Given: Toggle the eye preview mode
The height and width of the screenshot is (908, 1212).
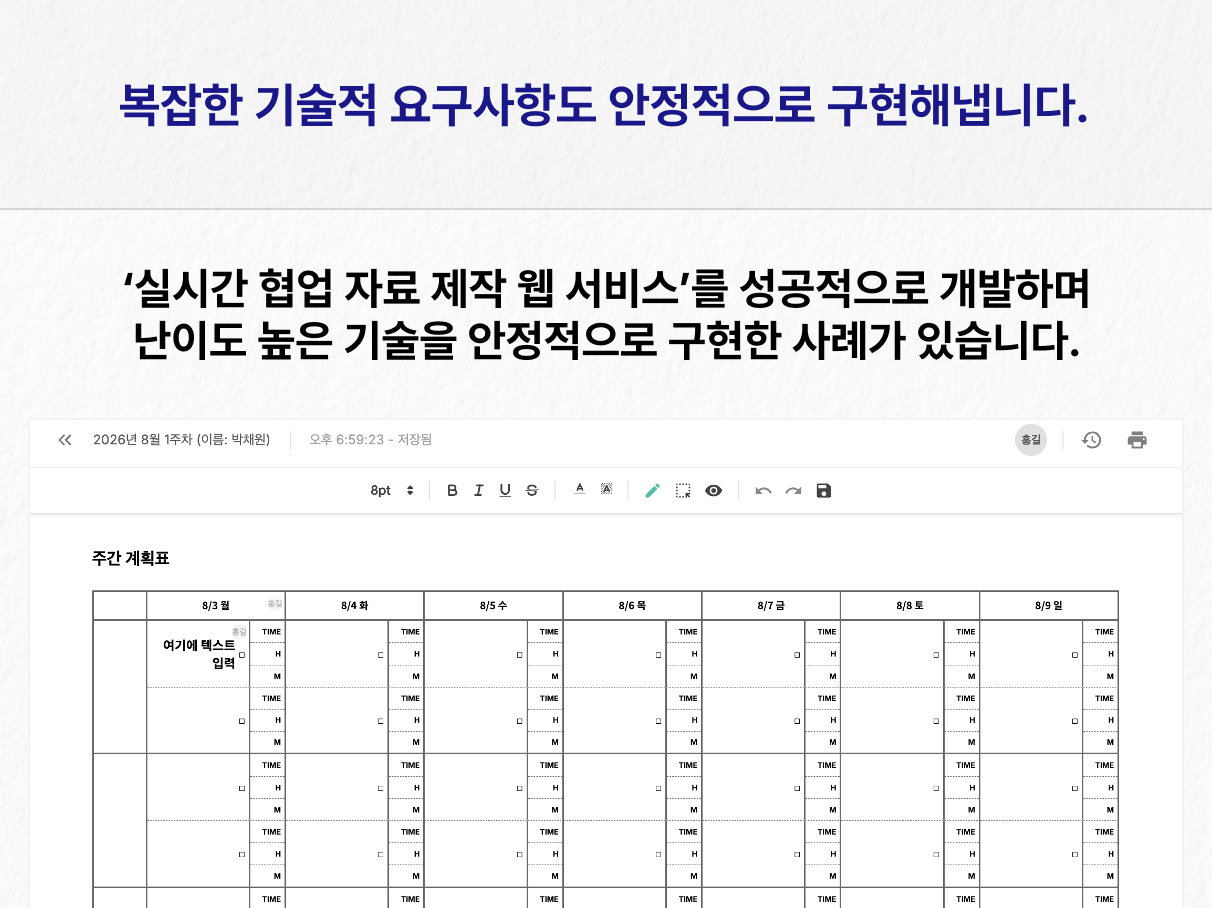Looking at the screenshot, I should pos(713,490).
